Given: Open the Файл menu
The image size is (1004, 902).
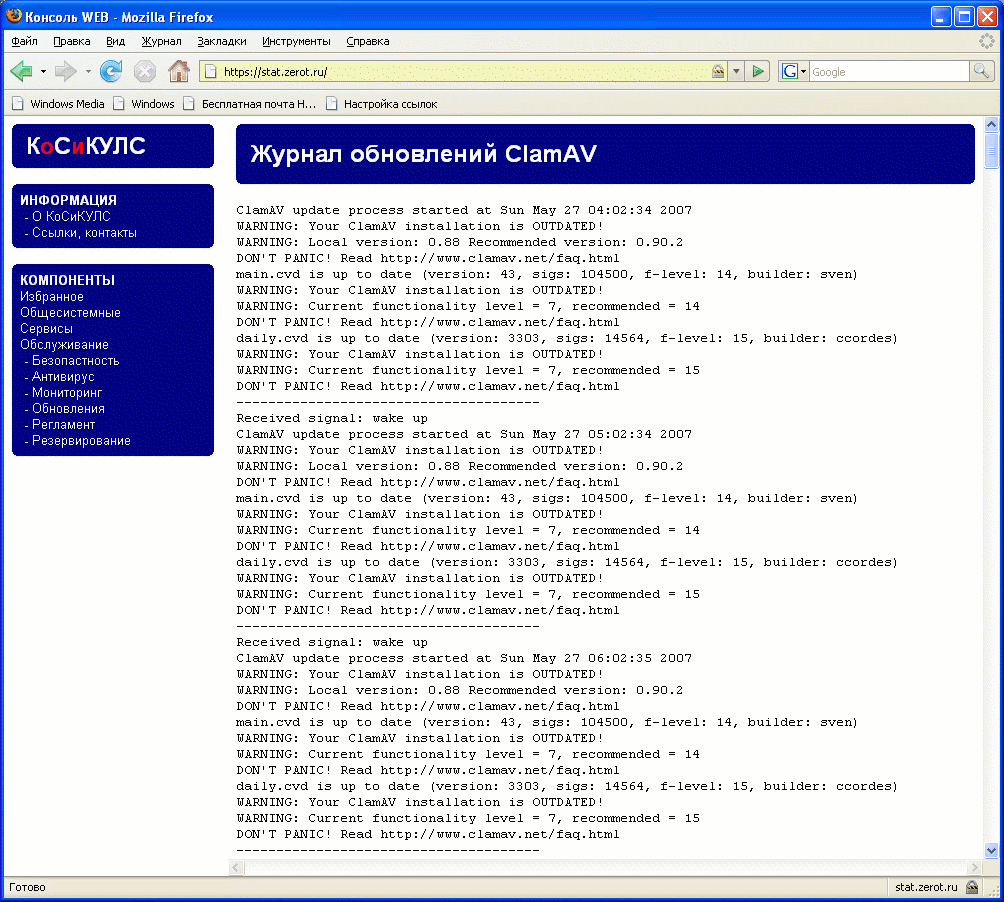Looking at the screenshot, I should click(24, 42).
